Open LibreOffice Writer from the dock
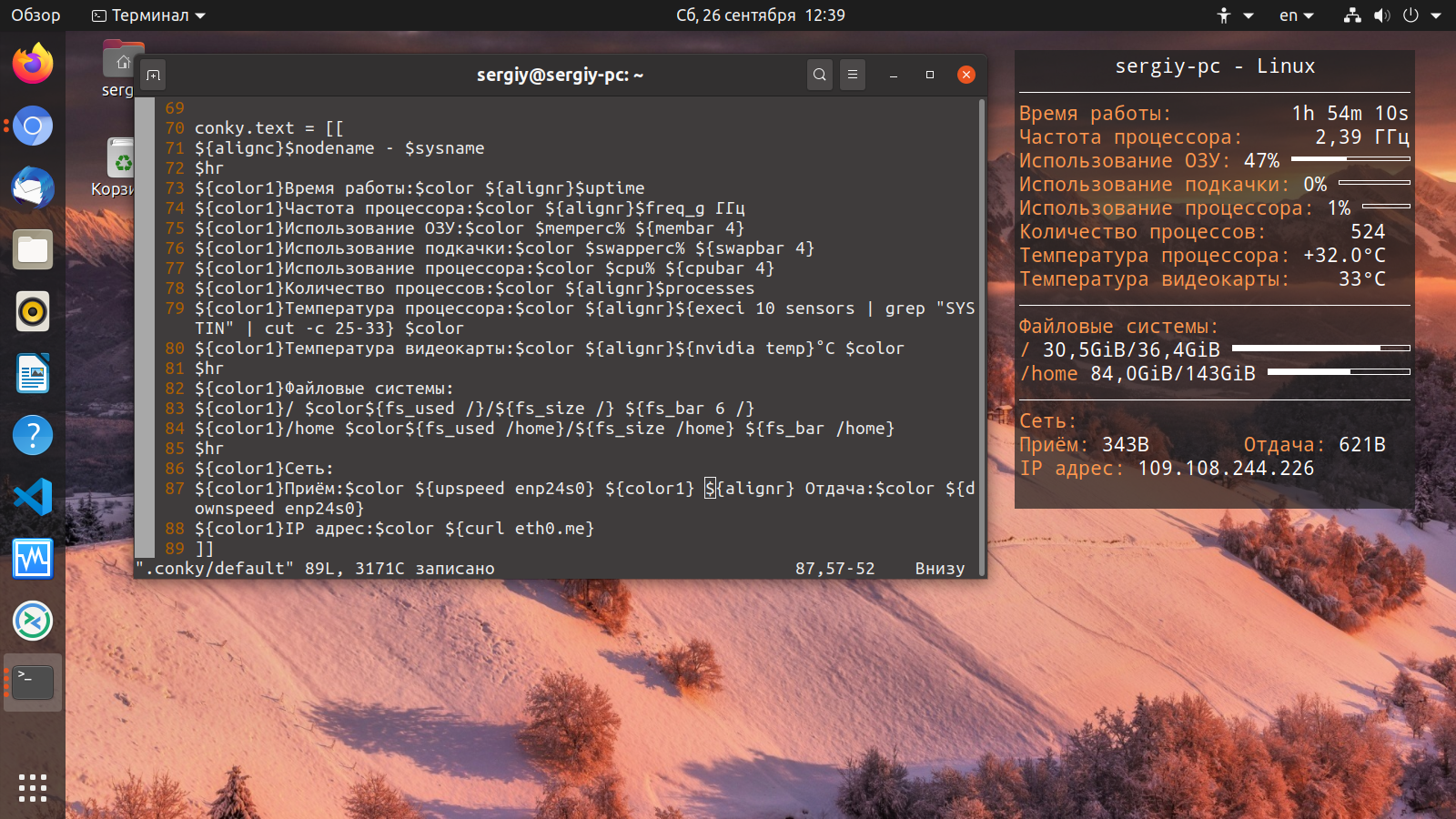The image size is (1456, 819). point(33,373)
